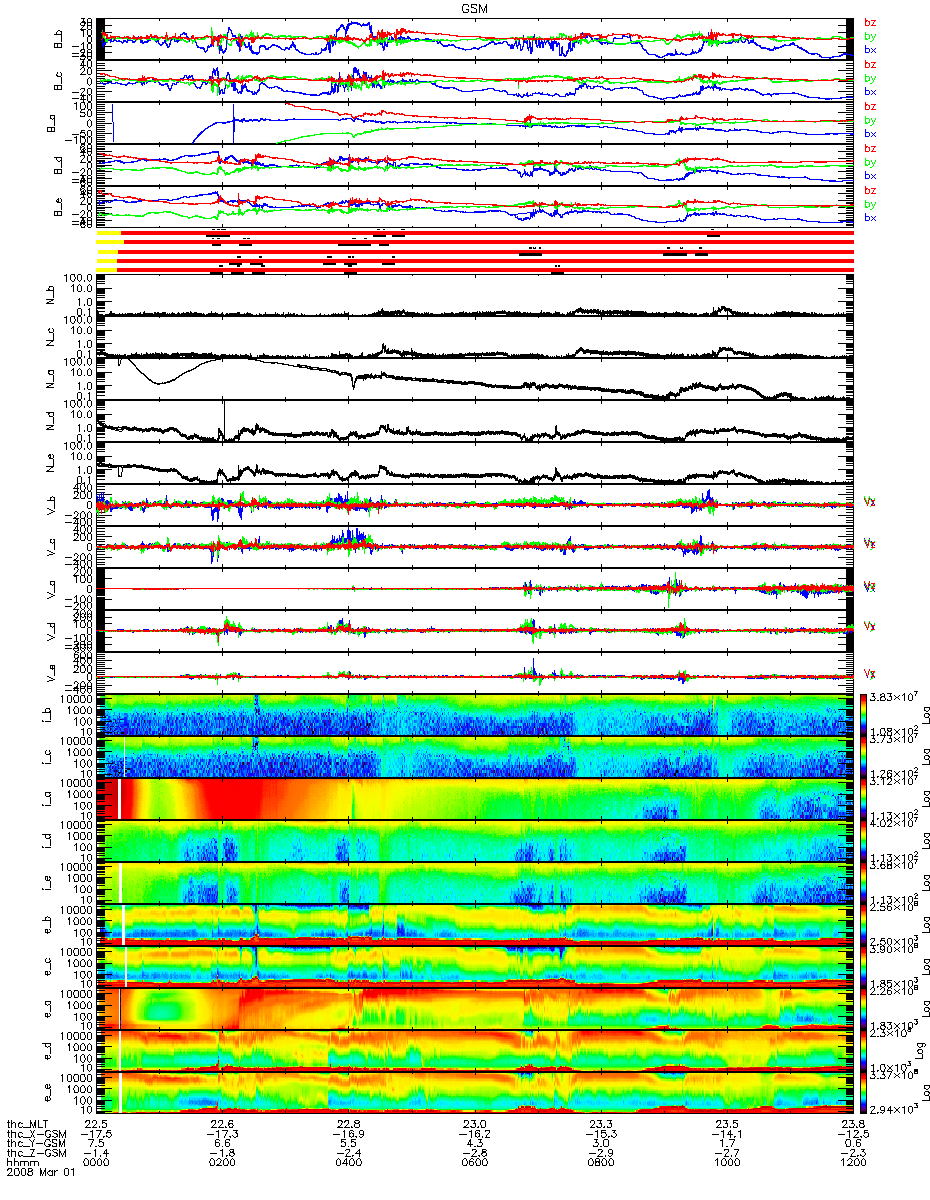The width and height of the screenshot is (930, 1200).
Task: Click the blue bx legend of B_e panel
Action: 869,217
